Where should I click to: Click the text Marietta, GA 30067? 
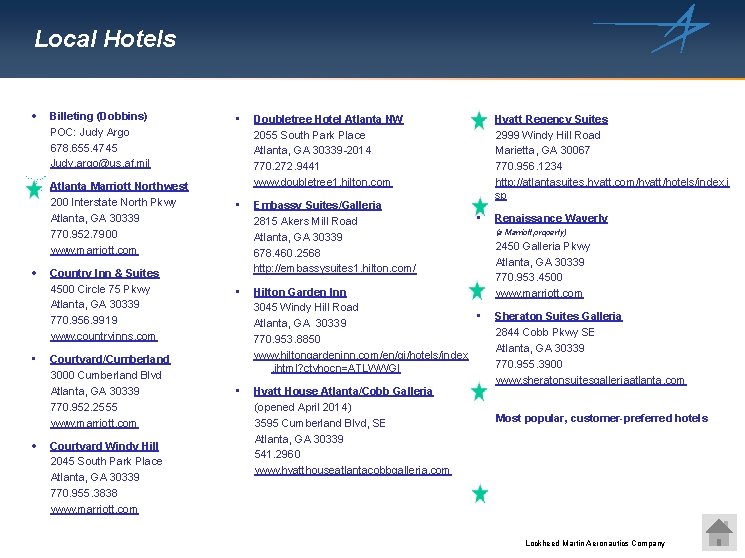pyautogui.click(x=543, y=151)
